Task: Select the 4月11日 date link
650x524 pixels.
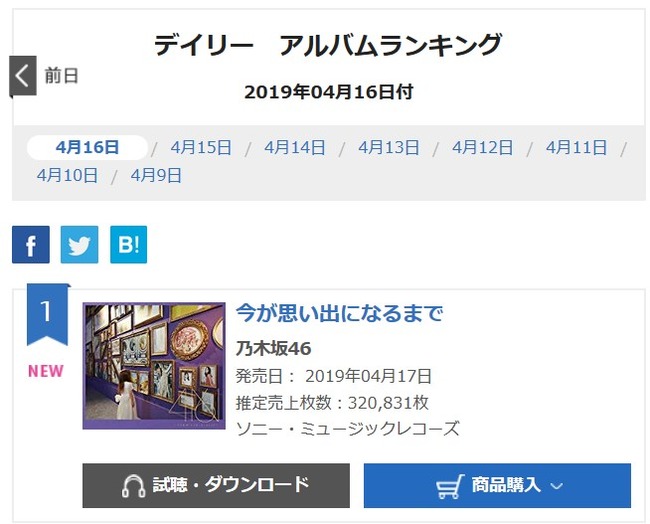Action: [576, 148]
